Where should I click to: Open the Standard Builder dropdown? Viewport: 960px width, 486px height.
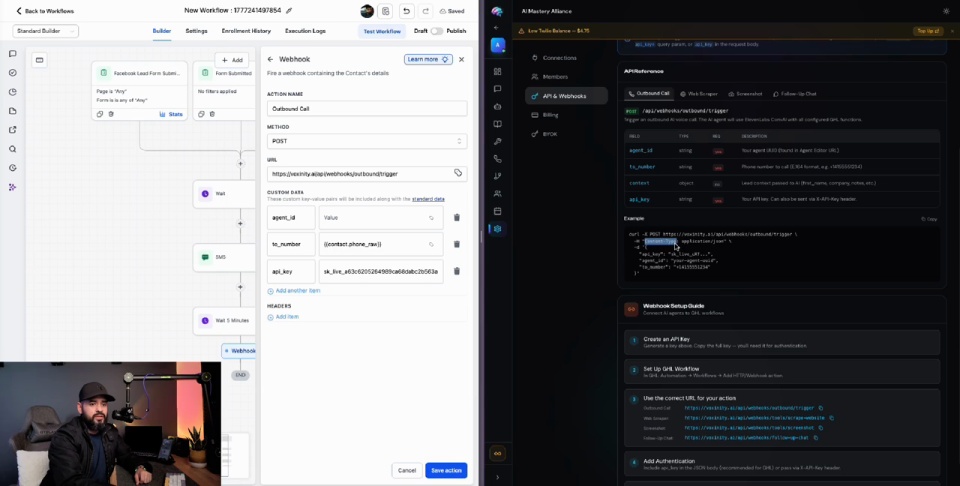pyautogui.click(x=46, y=31)
